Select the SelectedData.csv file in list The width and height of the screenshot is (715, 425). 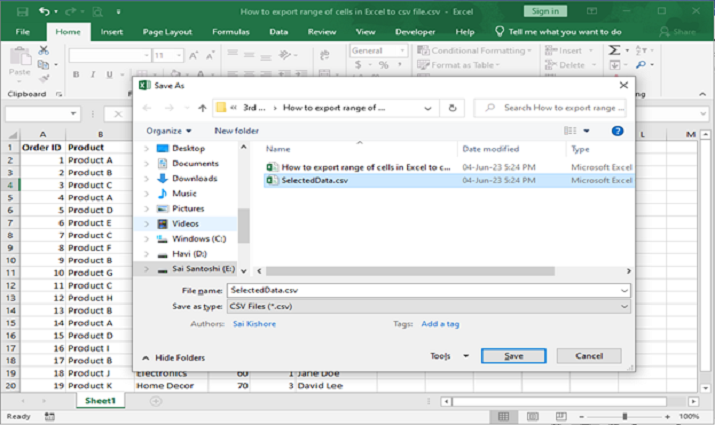[x=449, y=181]
